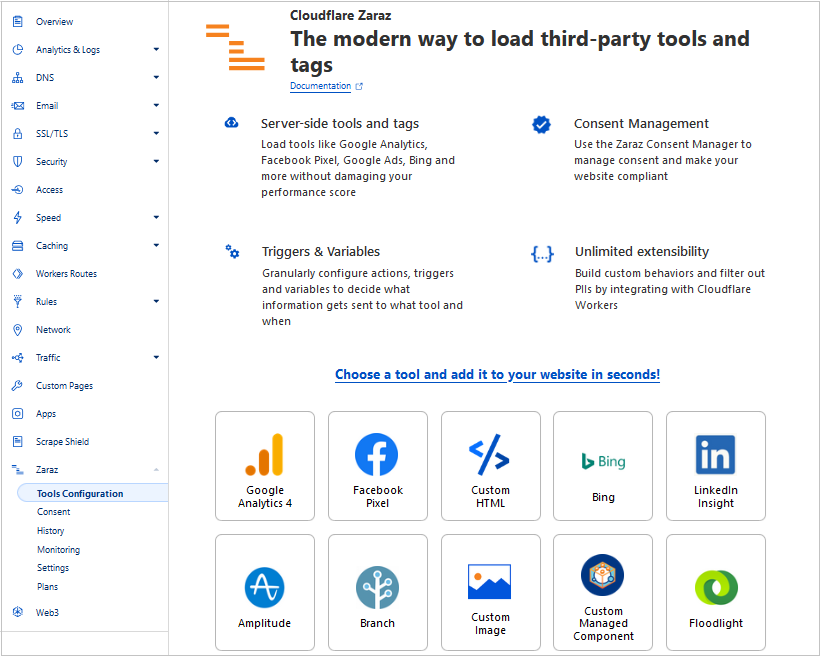
Task: Expand the Speed menu arrow
Action: (x=156, y=217)
